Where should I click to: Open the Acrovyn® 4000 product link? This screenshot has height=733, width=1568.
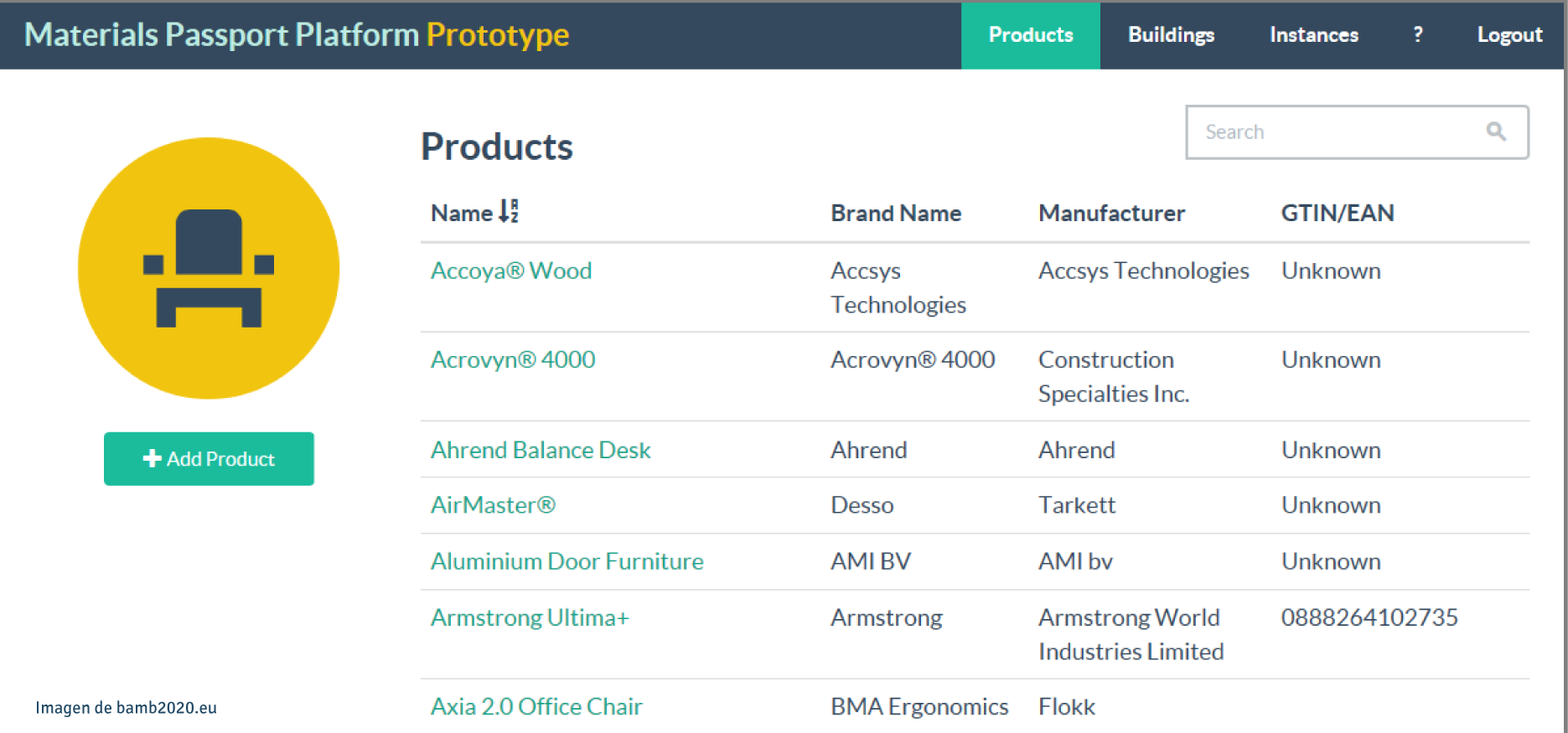click(513, 359)
